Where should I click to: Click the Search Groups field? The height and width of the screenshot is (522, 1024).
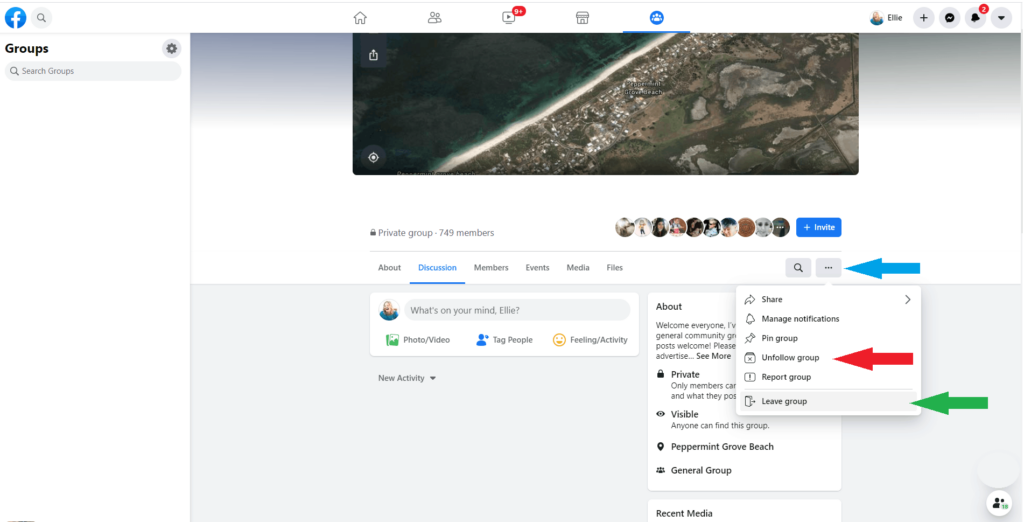93,71
